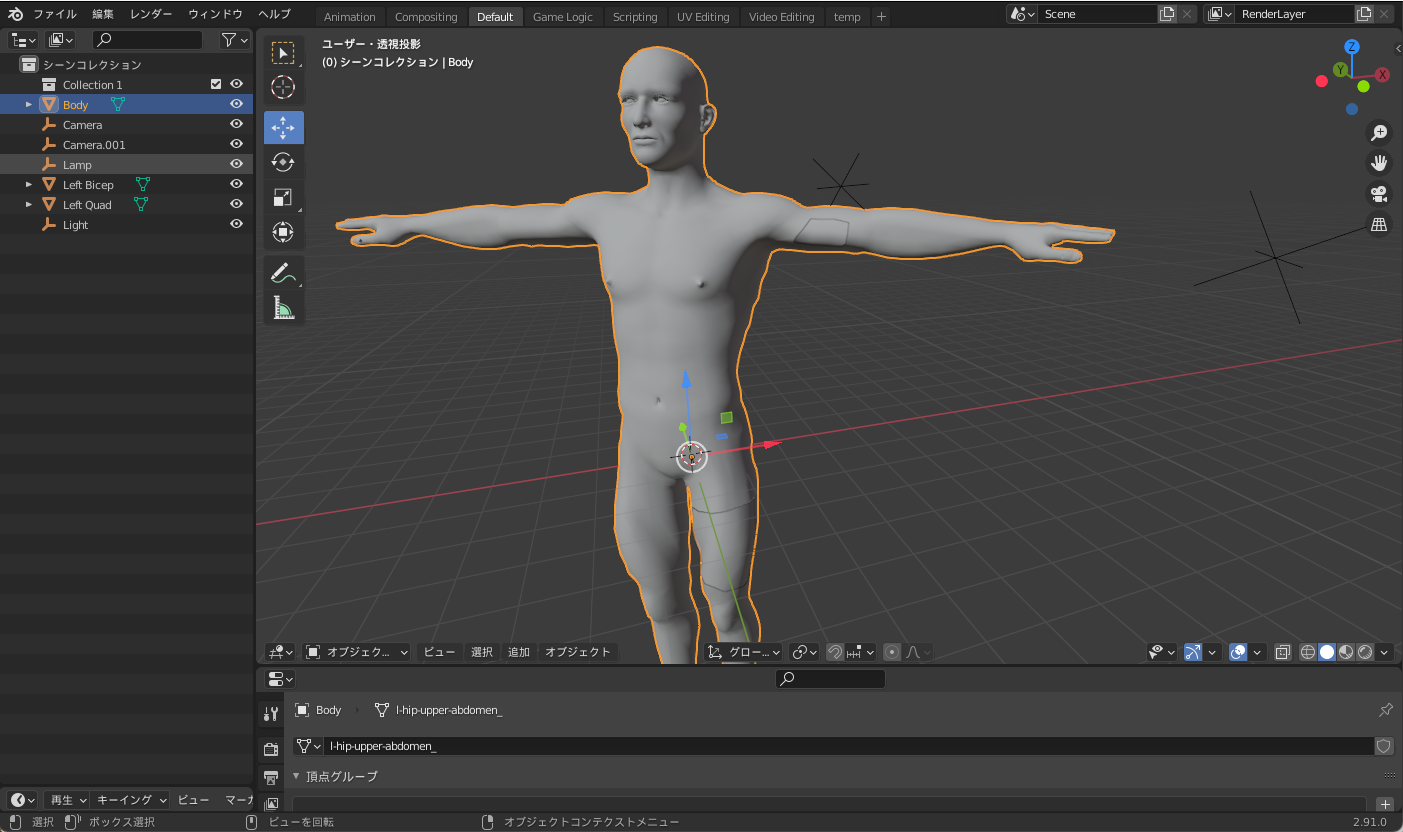Viewport: 1403px width, 832px height.
Task: Pick the Measure tool
Action: click(x=283, y=308)
